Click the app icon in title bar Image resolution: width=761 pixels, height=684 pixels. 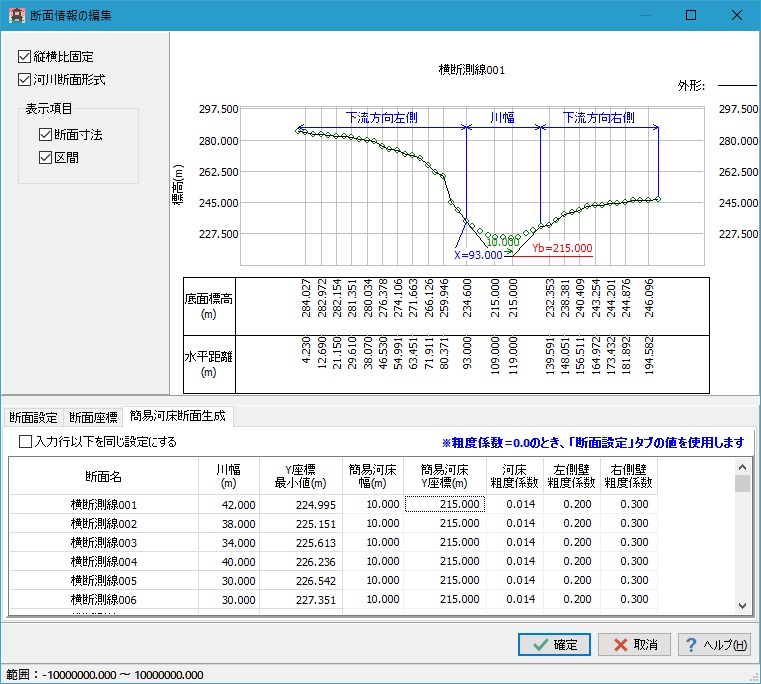tap(16, 16)
